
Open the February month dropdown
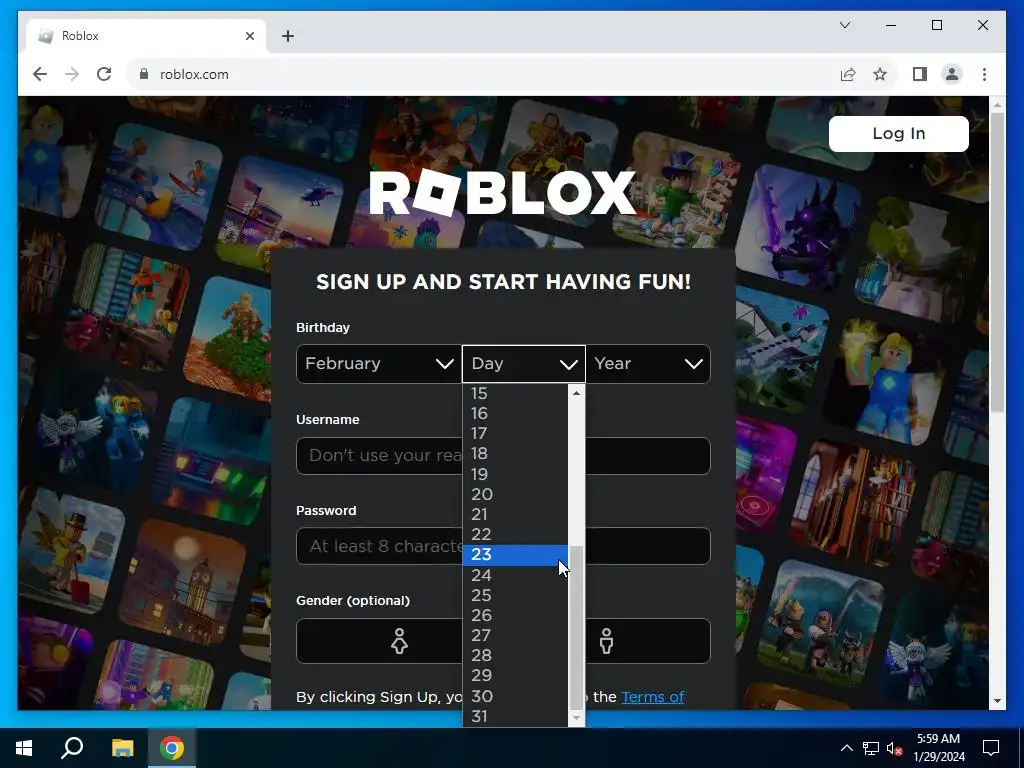(x=379, y=364)
